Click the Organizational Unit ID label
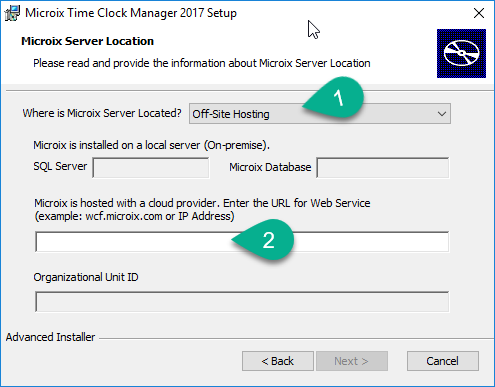 point(86,277)
